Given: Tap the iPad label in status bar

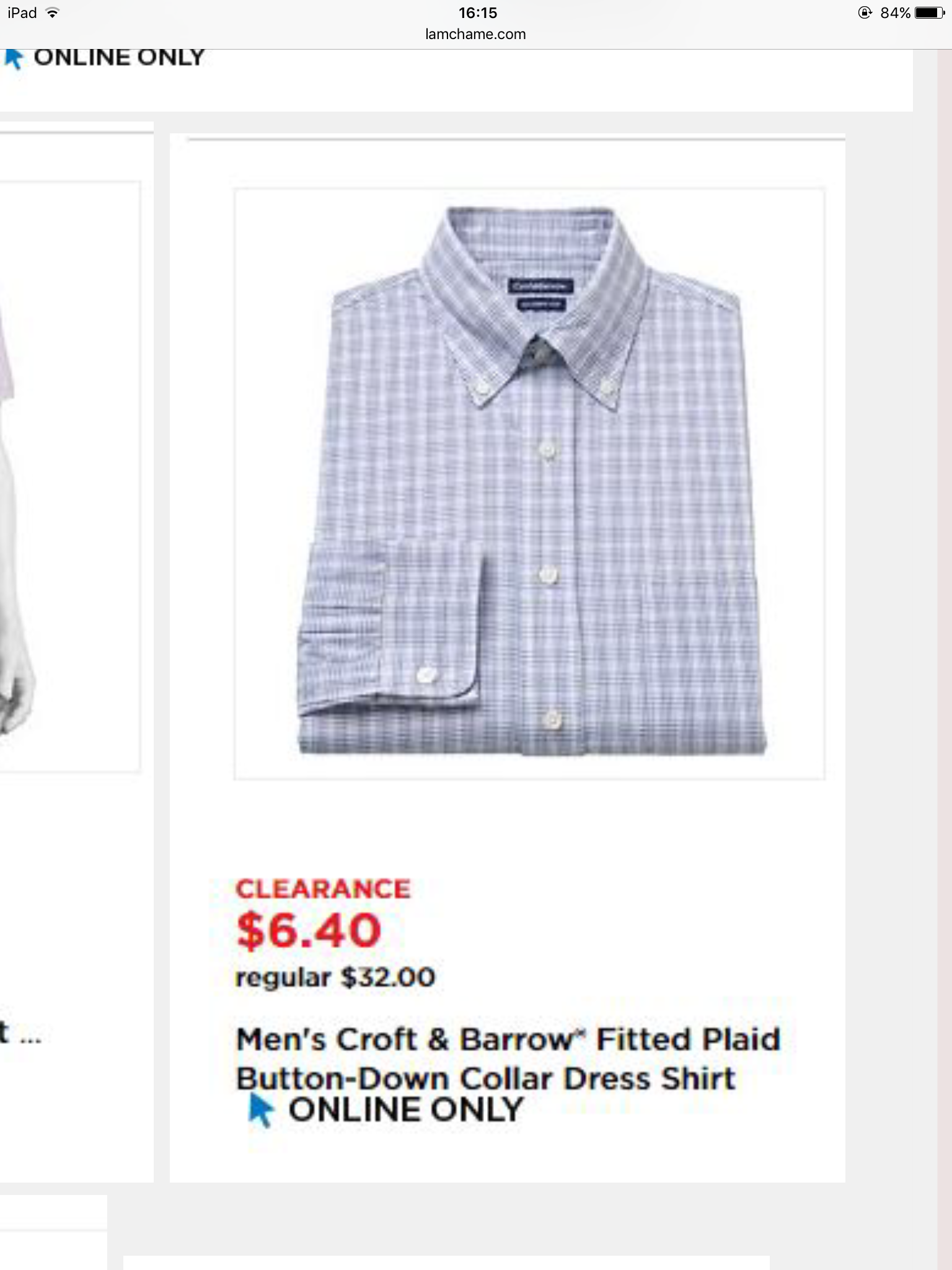Looking at the screenshot, I should click(x=22, y=13).
